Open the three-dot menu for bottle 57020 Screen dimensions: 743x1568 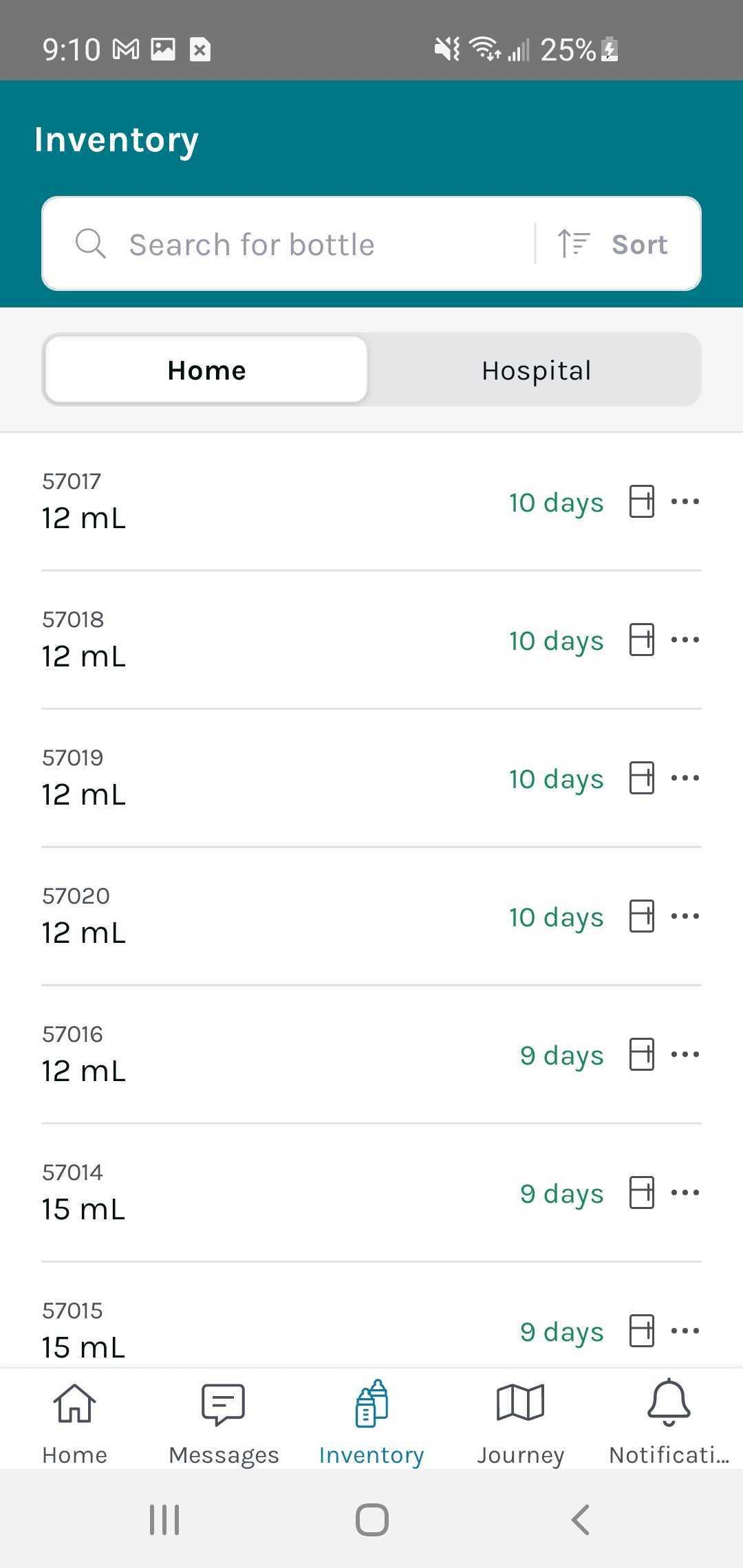[x=685, y=916]
